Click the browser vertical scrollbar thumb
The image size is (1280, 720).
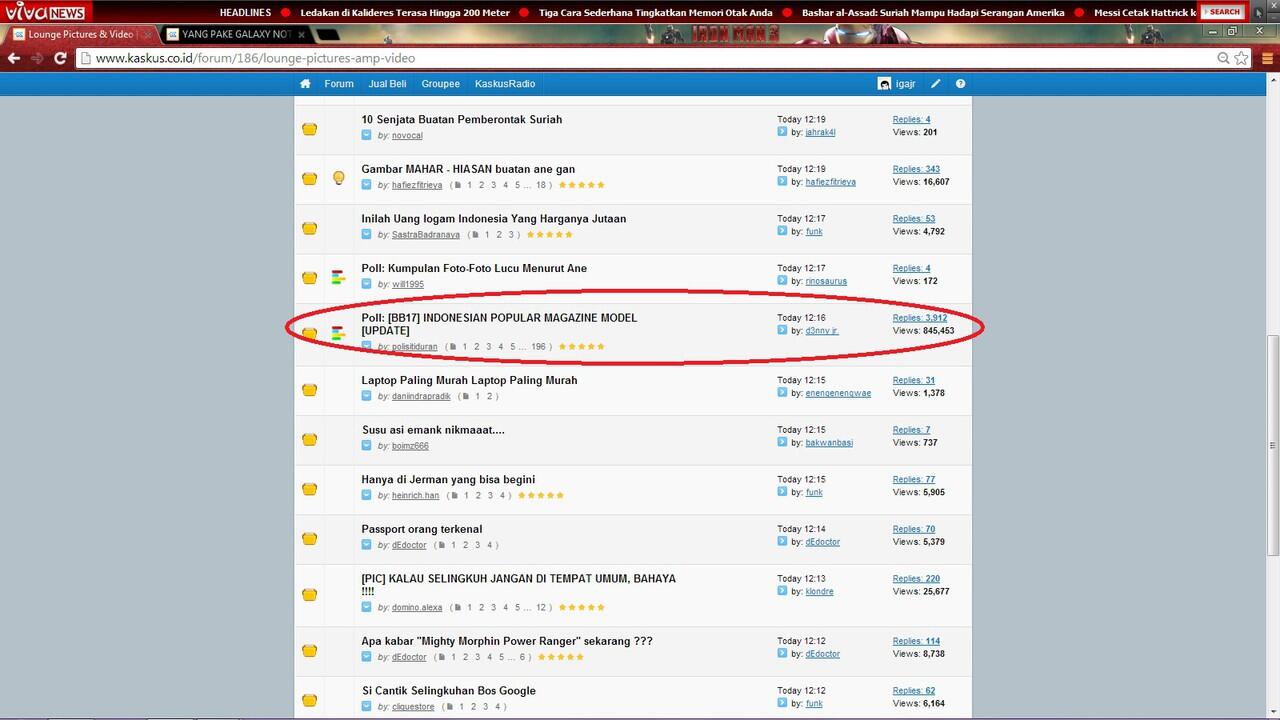pos(1272,446)
